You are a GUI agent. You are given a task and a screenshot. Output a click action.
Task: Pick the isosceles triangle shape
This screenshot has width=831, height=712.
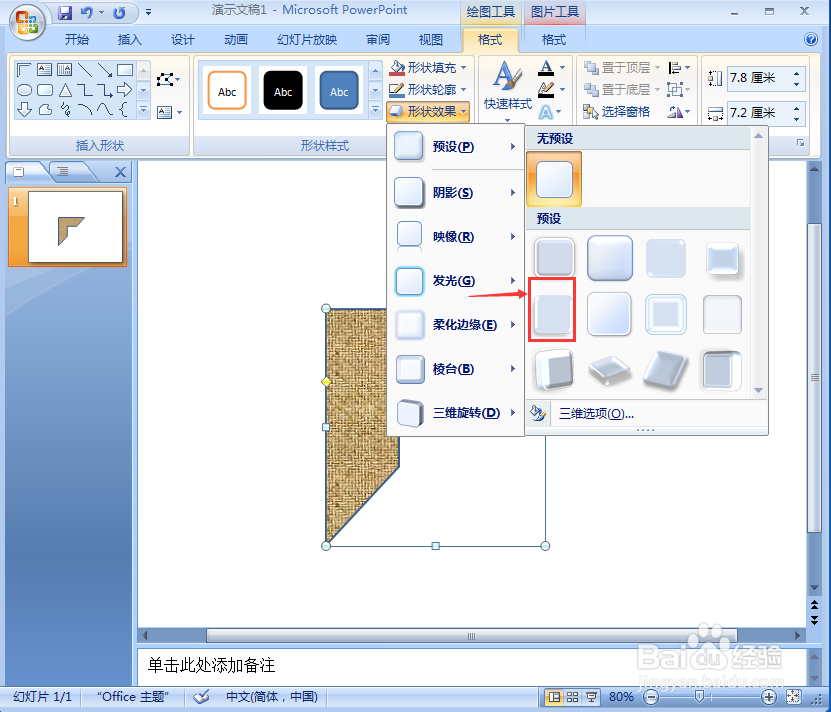pos(65,90)
